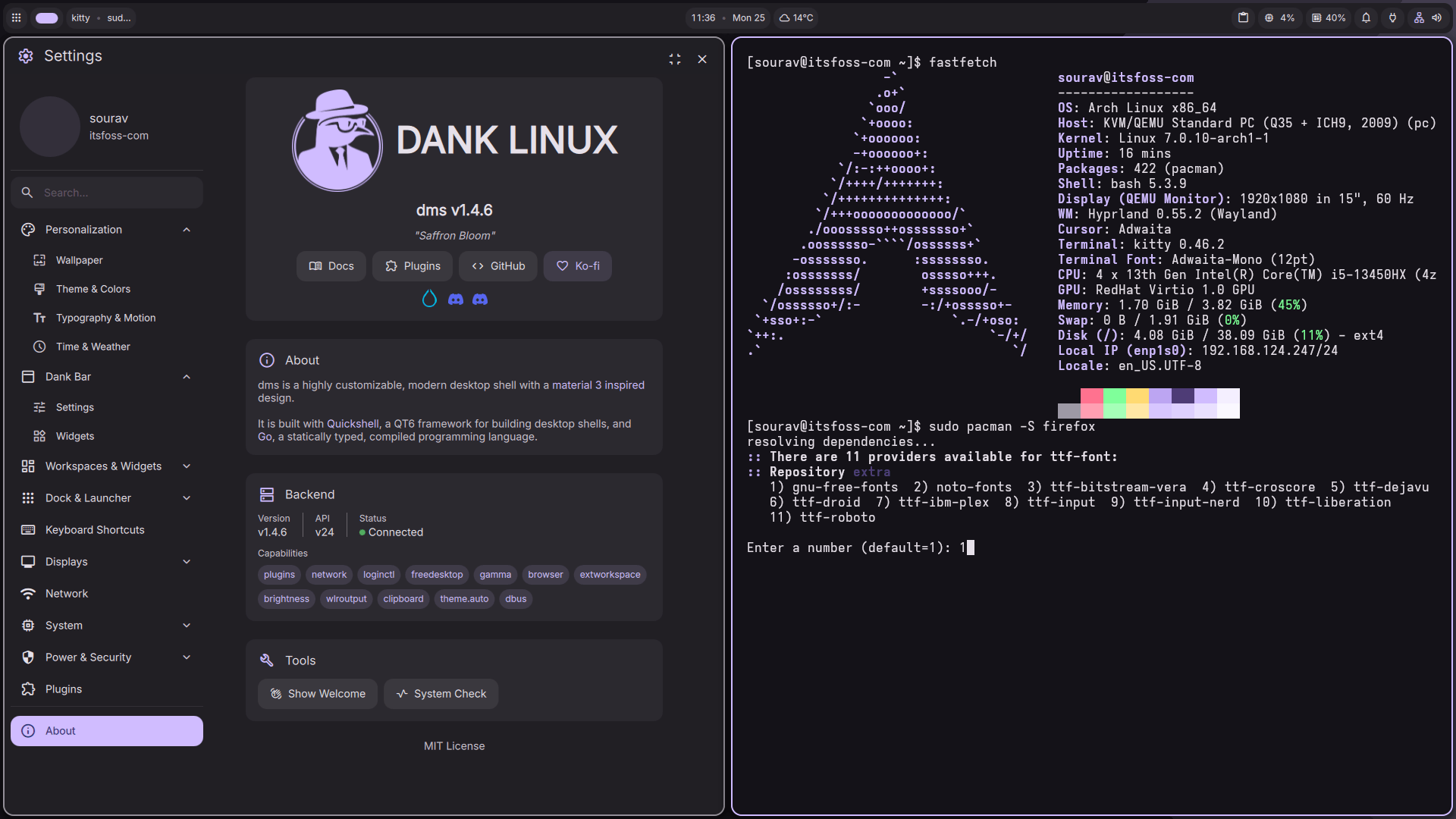
Task: Expand the Displays section
Action: tap(187, 562)
